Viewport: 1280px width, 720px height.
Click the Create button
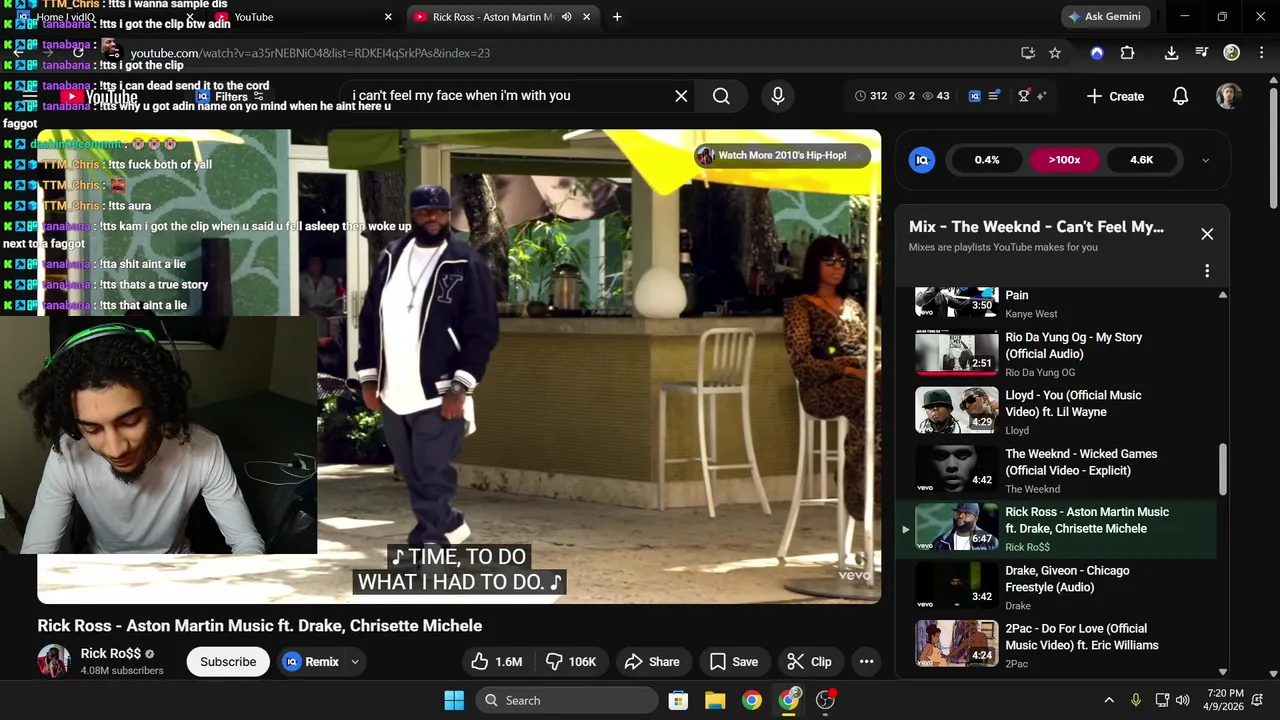pos(1115,96)
